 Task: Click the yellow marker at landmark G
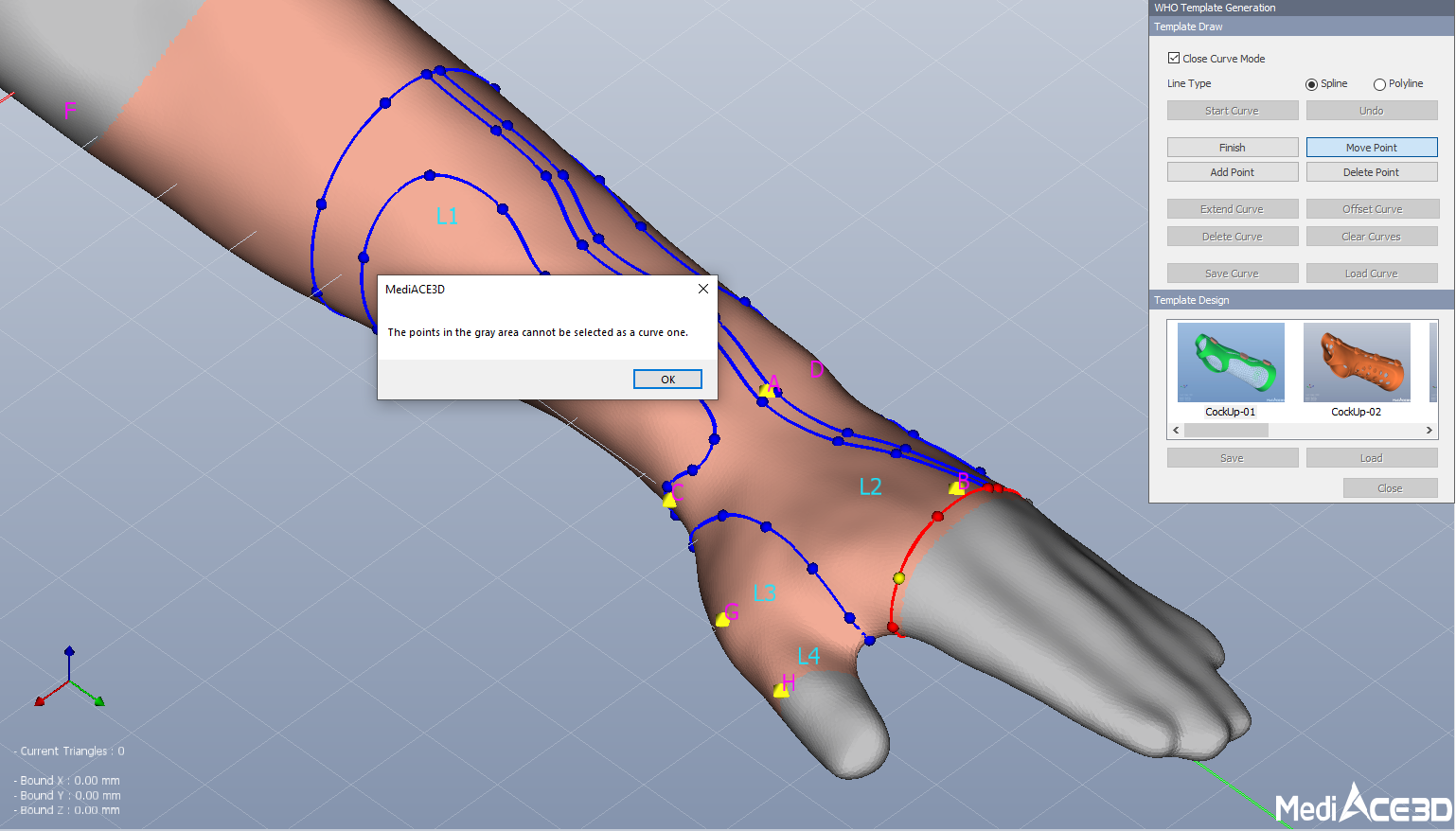pos(723,619)
